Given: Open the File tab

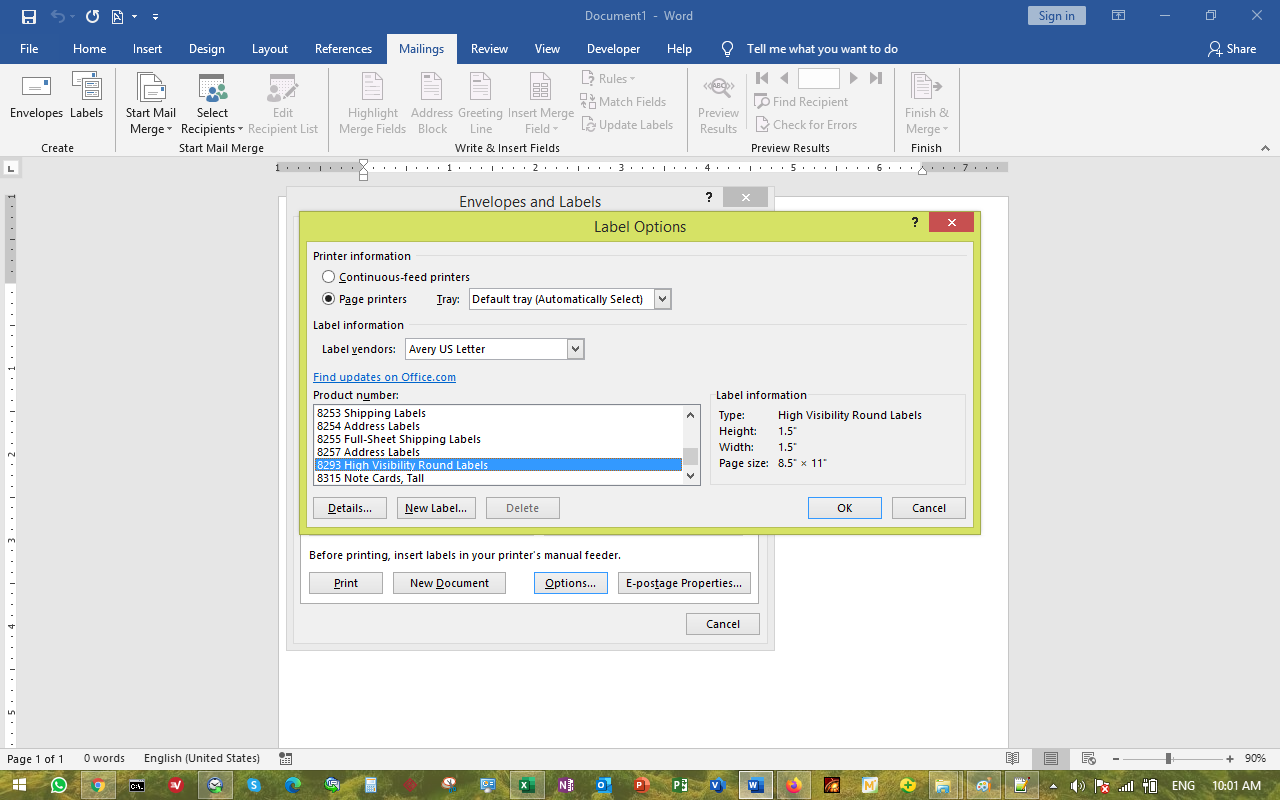Looking at the screenshot, I should (x=29, y=48).
